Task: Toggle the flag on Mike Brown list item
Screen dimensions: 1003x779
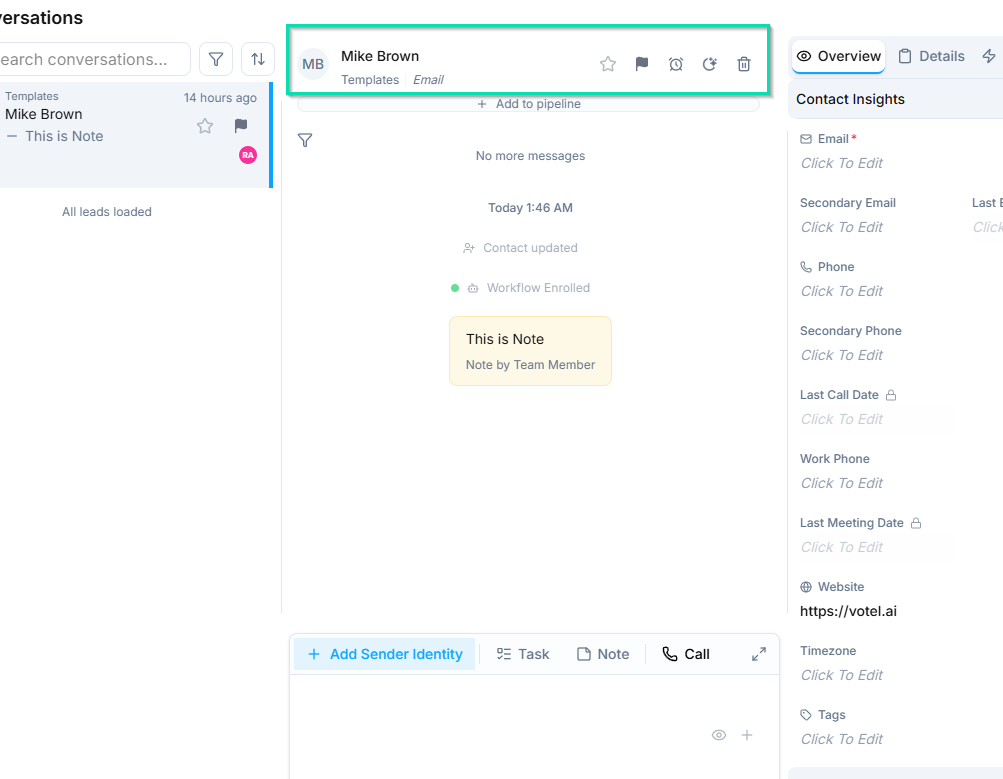Action: click(x=241, y=126)
